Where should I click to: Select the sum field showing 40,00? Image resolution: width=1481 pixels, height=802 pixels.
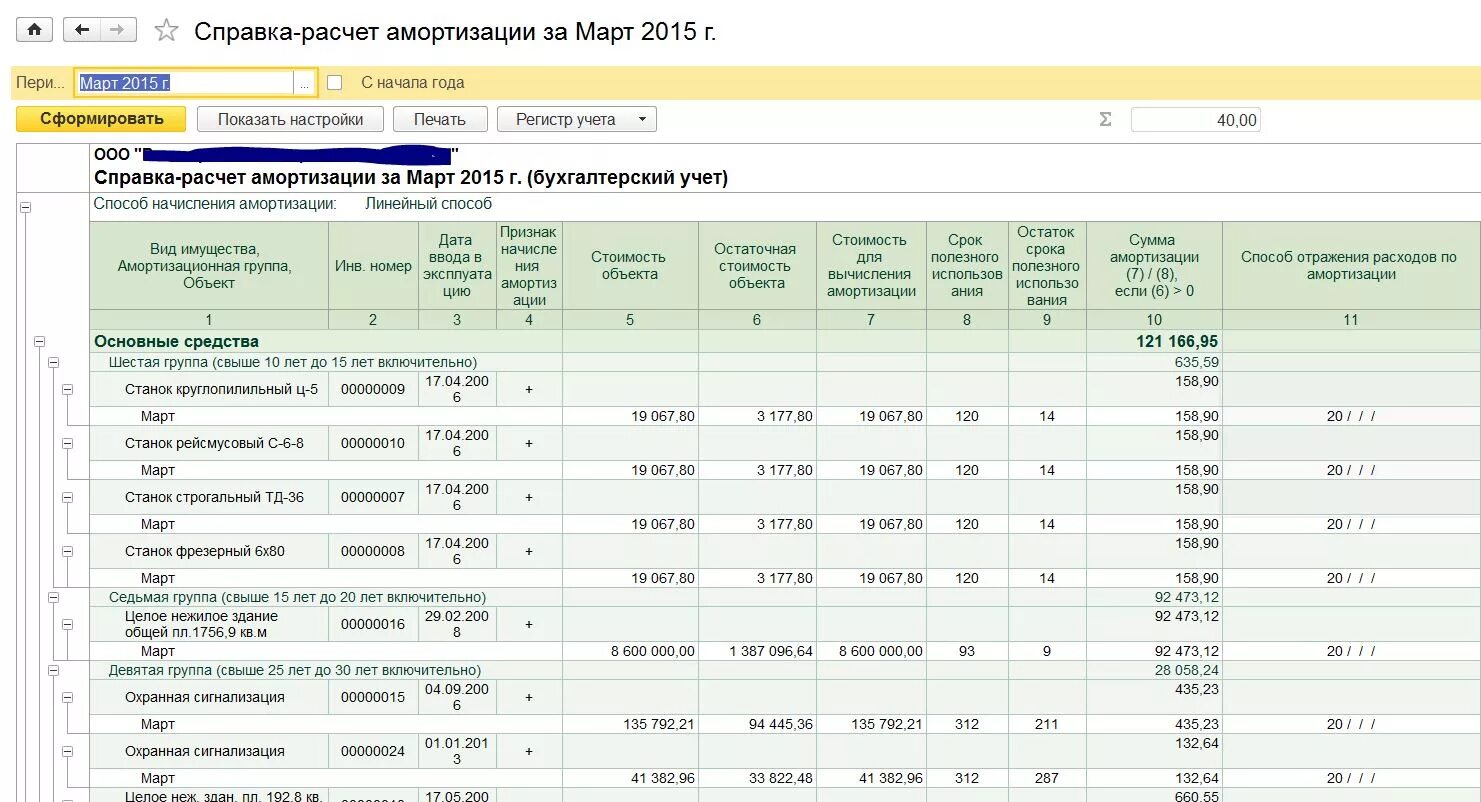click(1195, 118)
